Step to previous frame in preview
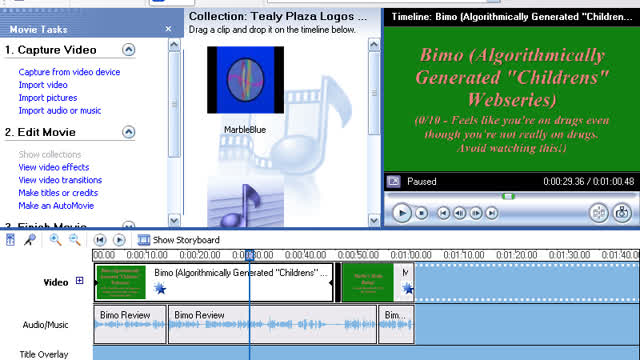 pyautogui.click(x=460, y=213)
